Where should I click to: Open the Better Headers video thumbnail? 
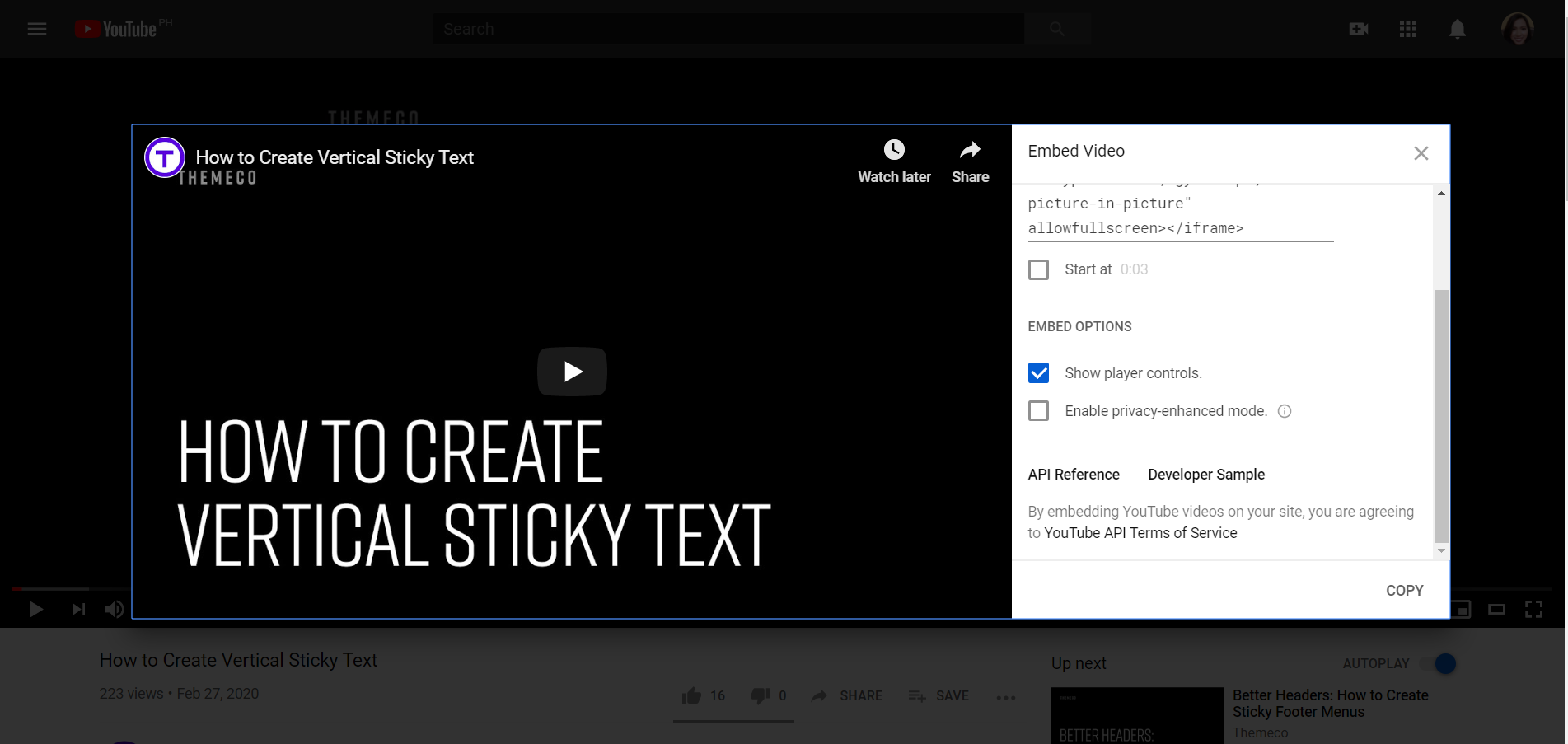pyautogui.click(x=1138, y=715)
